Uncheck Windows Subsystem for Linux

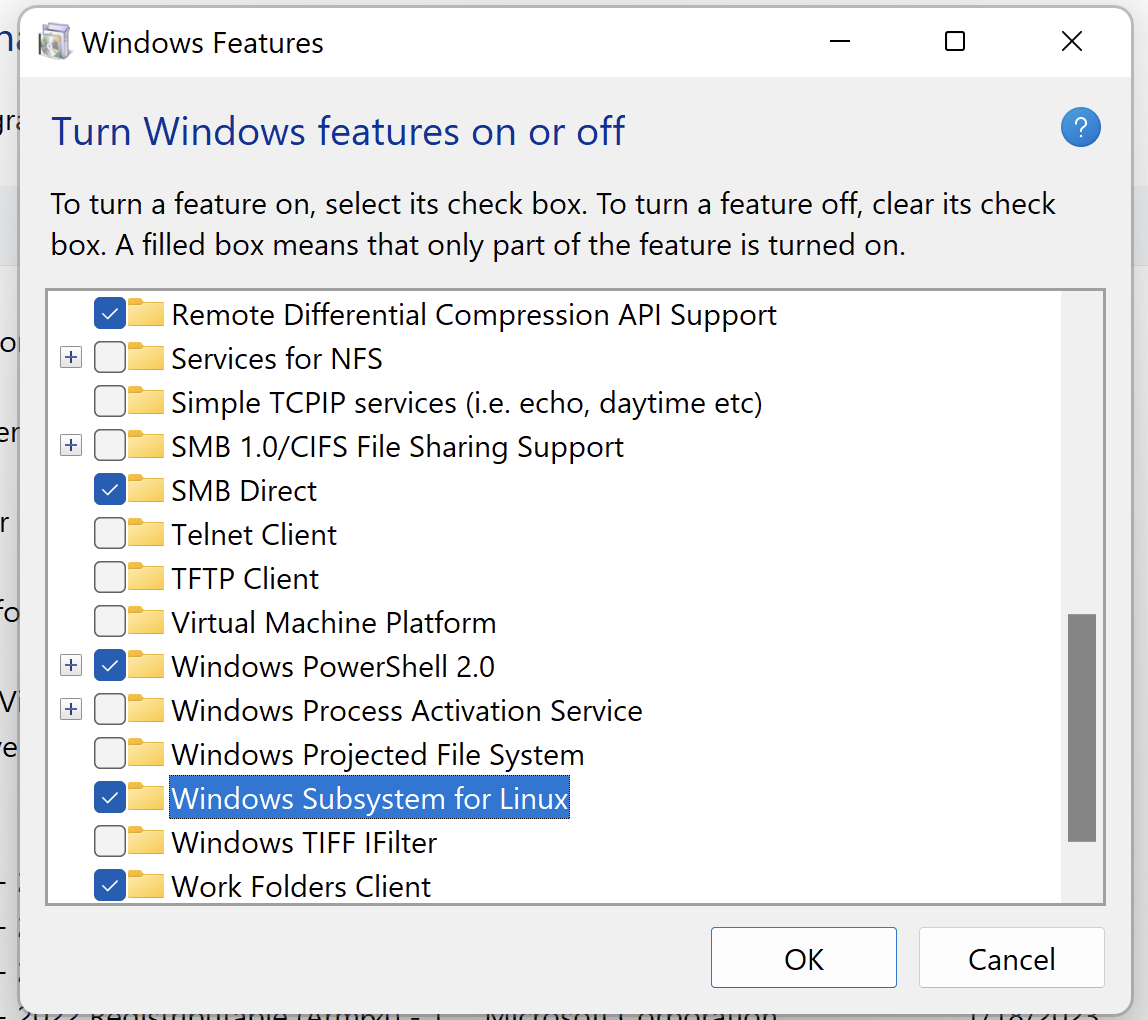pyautogui.click(x=109, y=798)
